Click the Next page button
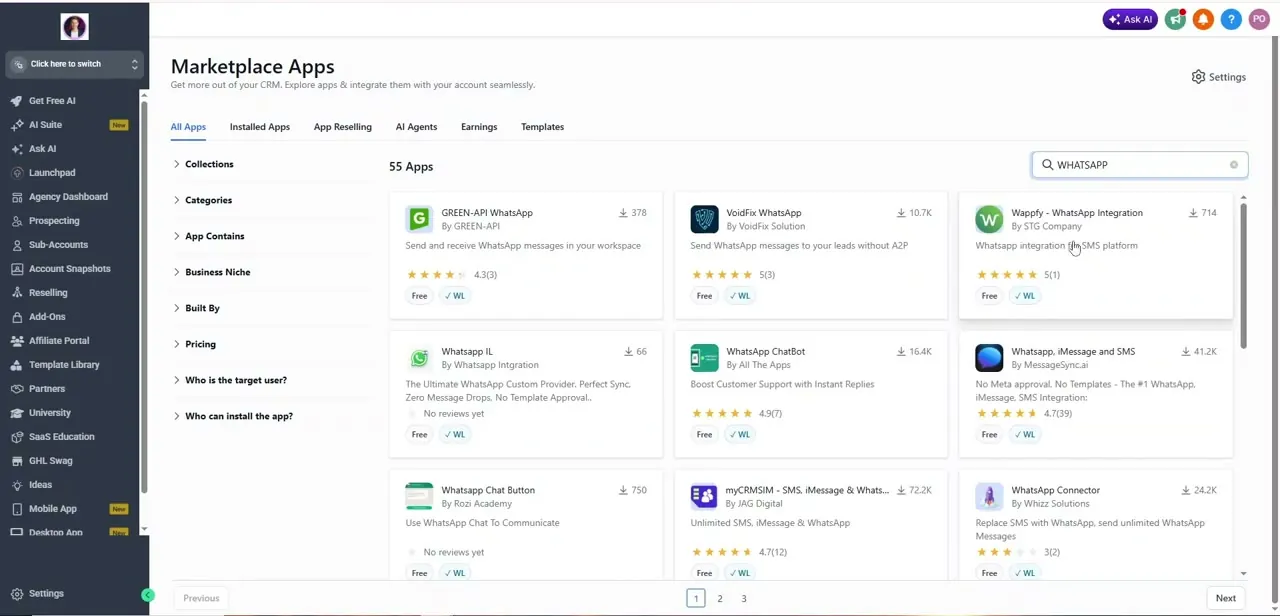1280x616 pixels. click(x=1226, y=598)
